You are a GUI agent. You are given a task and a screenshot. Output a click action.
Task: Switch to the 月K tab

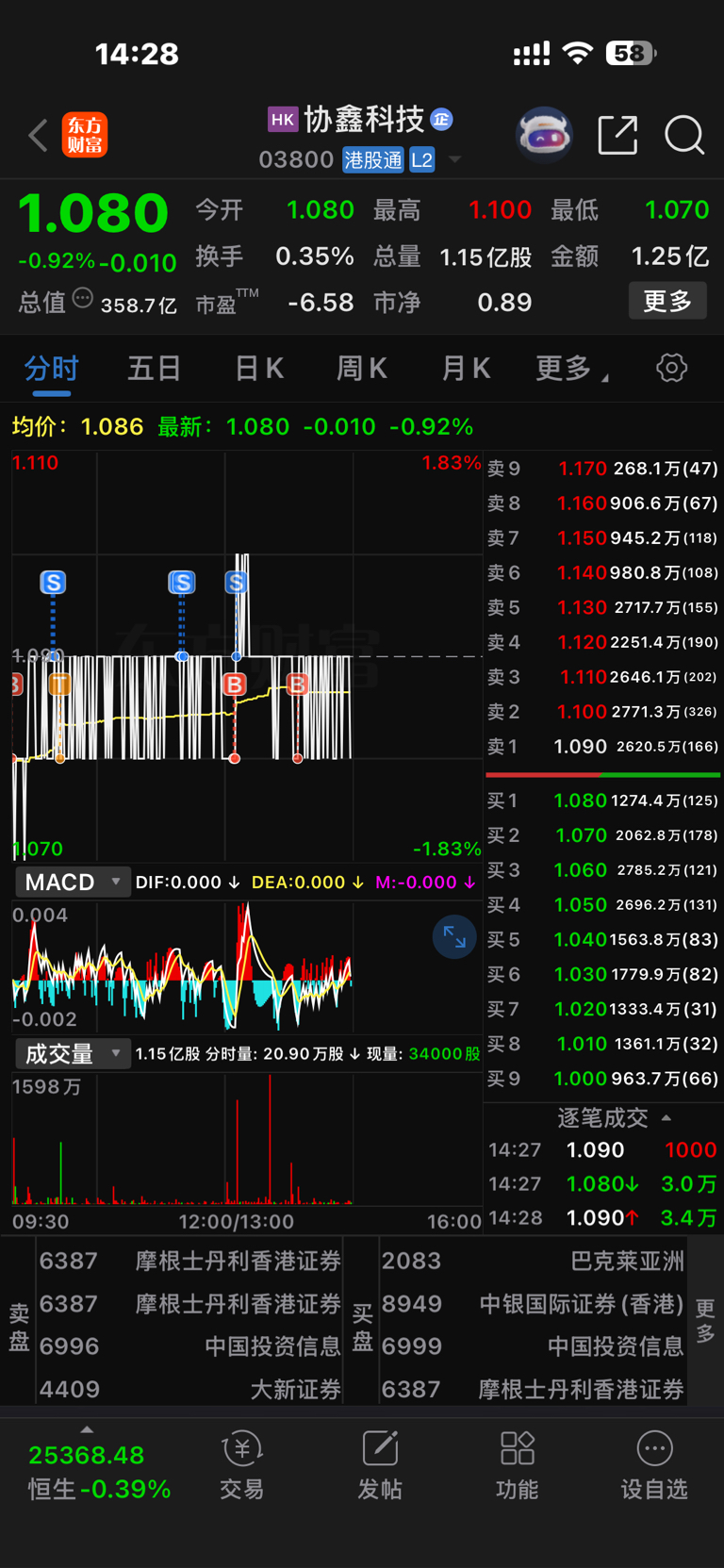(x=466, y=368)
